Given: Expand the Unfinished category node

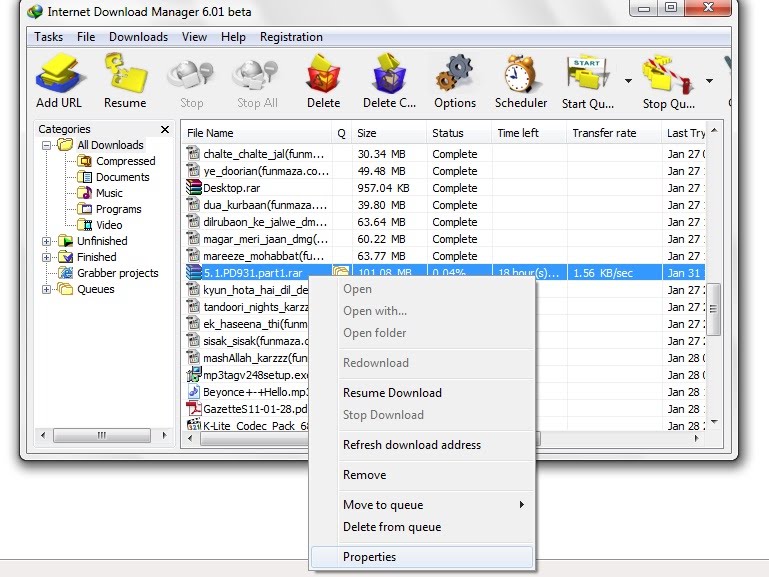Looking at the screenshot, I should (47, 241).
